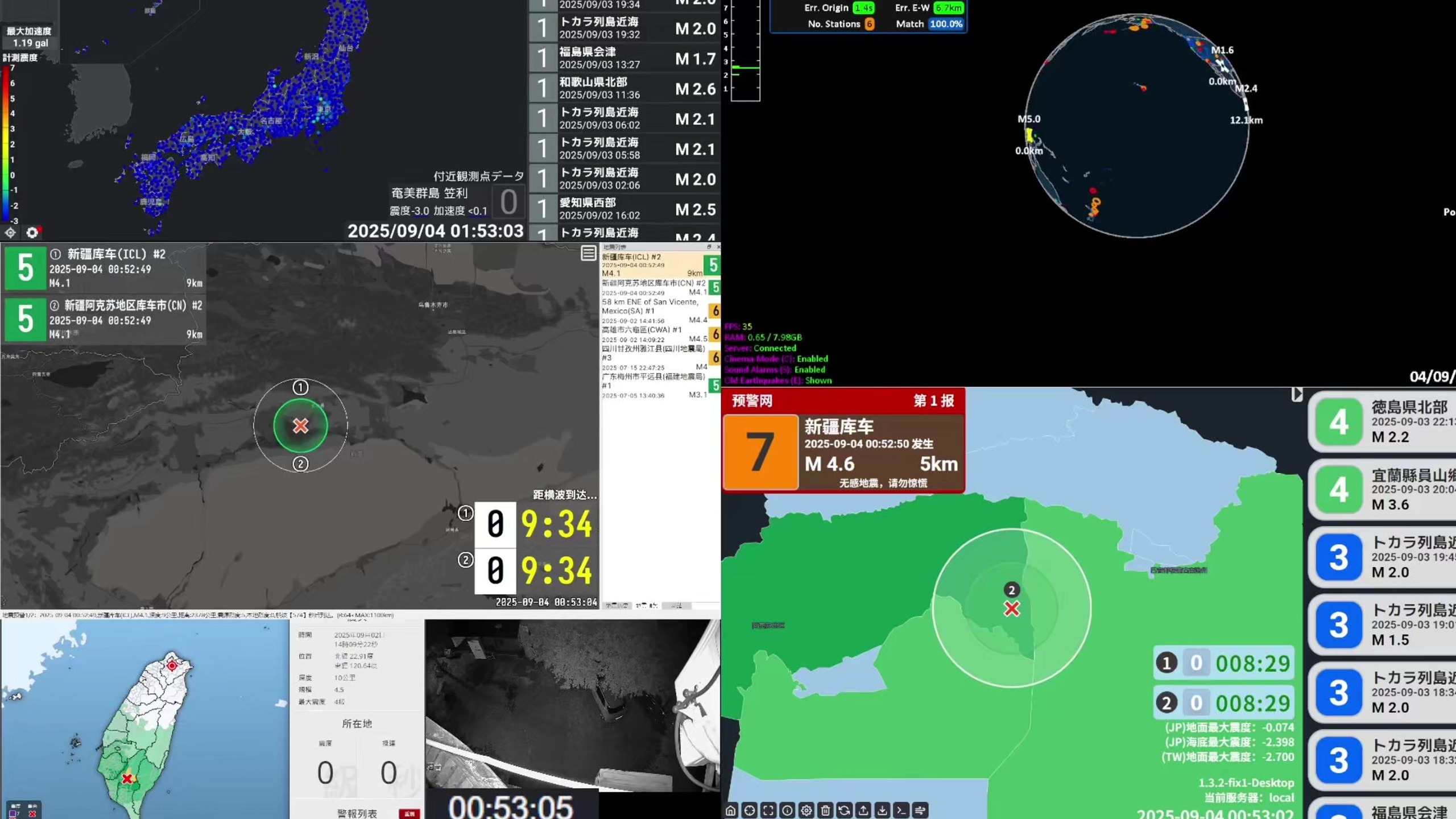Toggle fullscreen with the bracket frame icon
Screen dimensions: 1456x819
tap(768, 810)
